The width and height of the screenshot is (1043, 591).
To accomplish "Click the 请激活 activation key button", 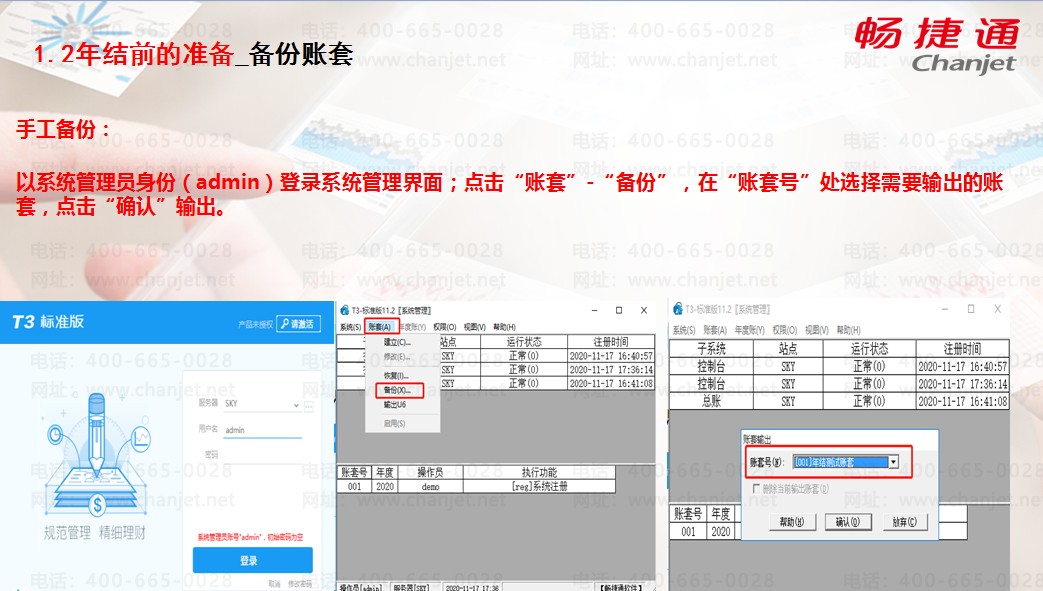I will pyautogui.click(x=299, y=323).
